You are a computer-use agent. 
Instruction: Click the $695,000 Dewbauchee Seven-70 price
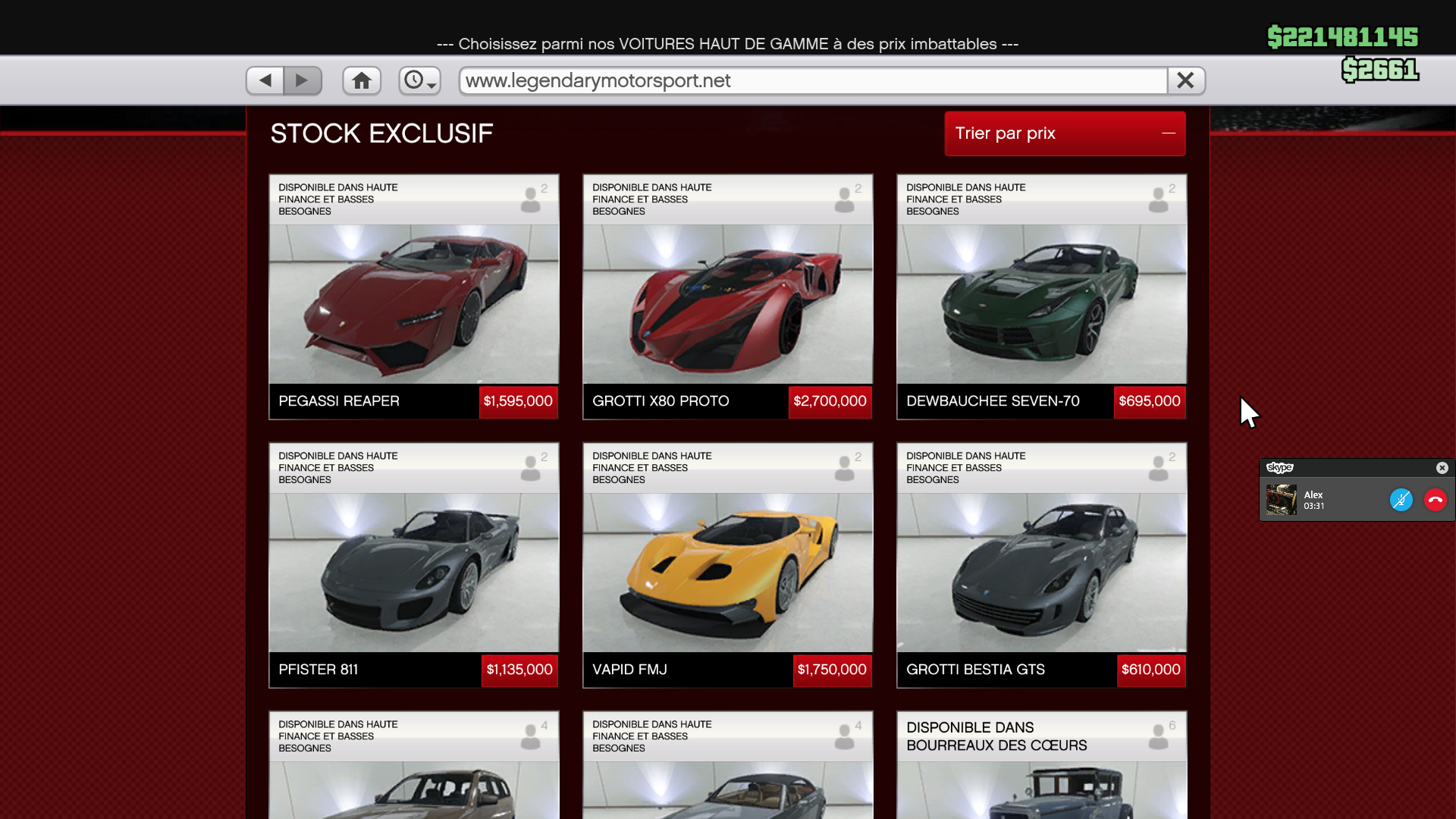coord(1150,401)
